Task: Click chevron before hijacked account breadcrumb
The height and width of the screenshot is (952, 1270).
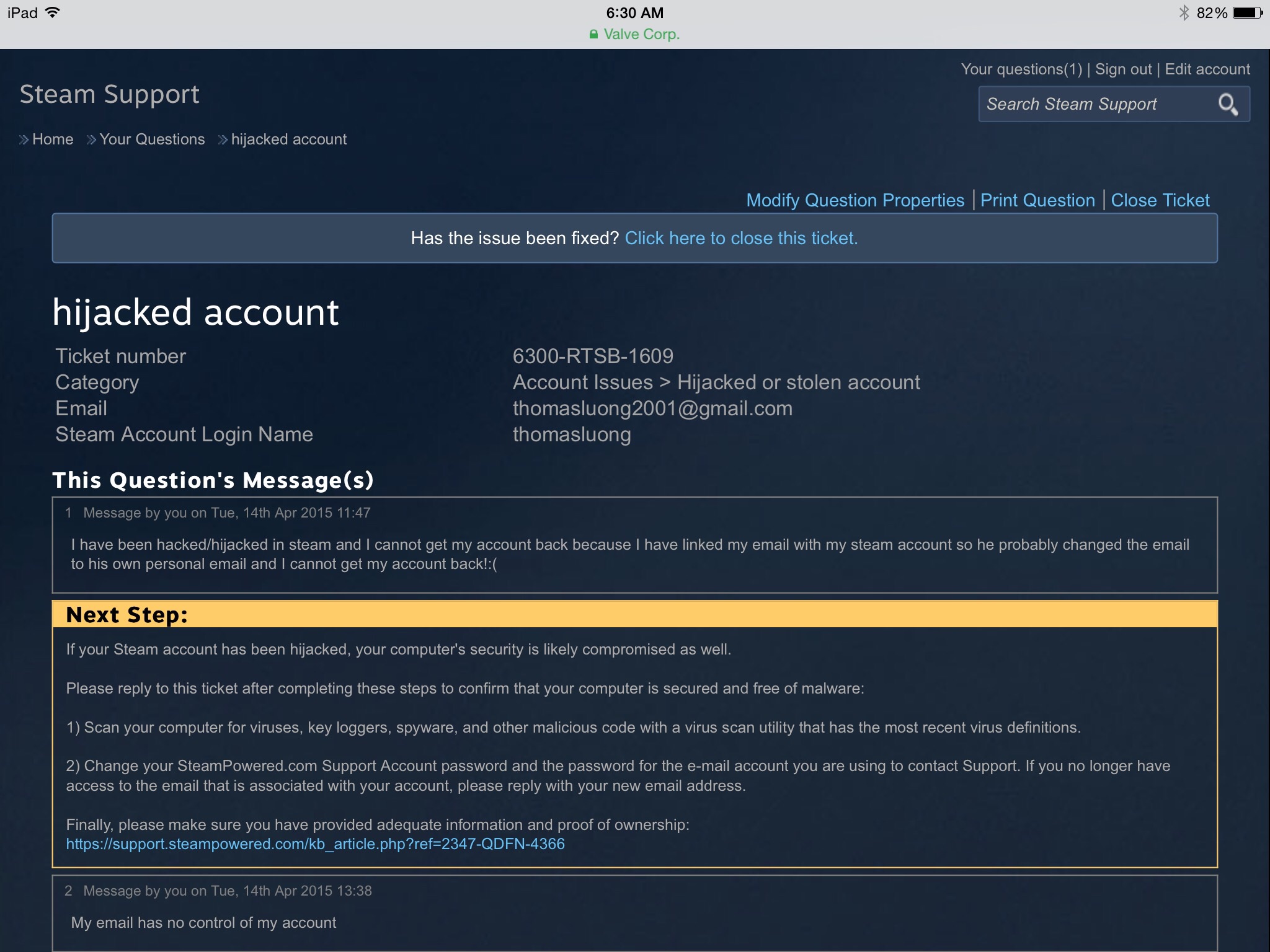Action: (x=223, y=140)
